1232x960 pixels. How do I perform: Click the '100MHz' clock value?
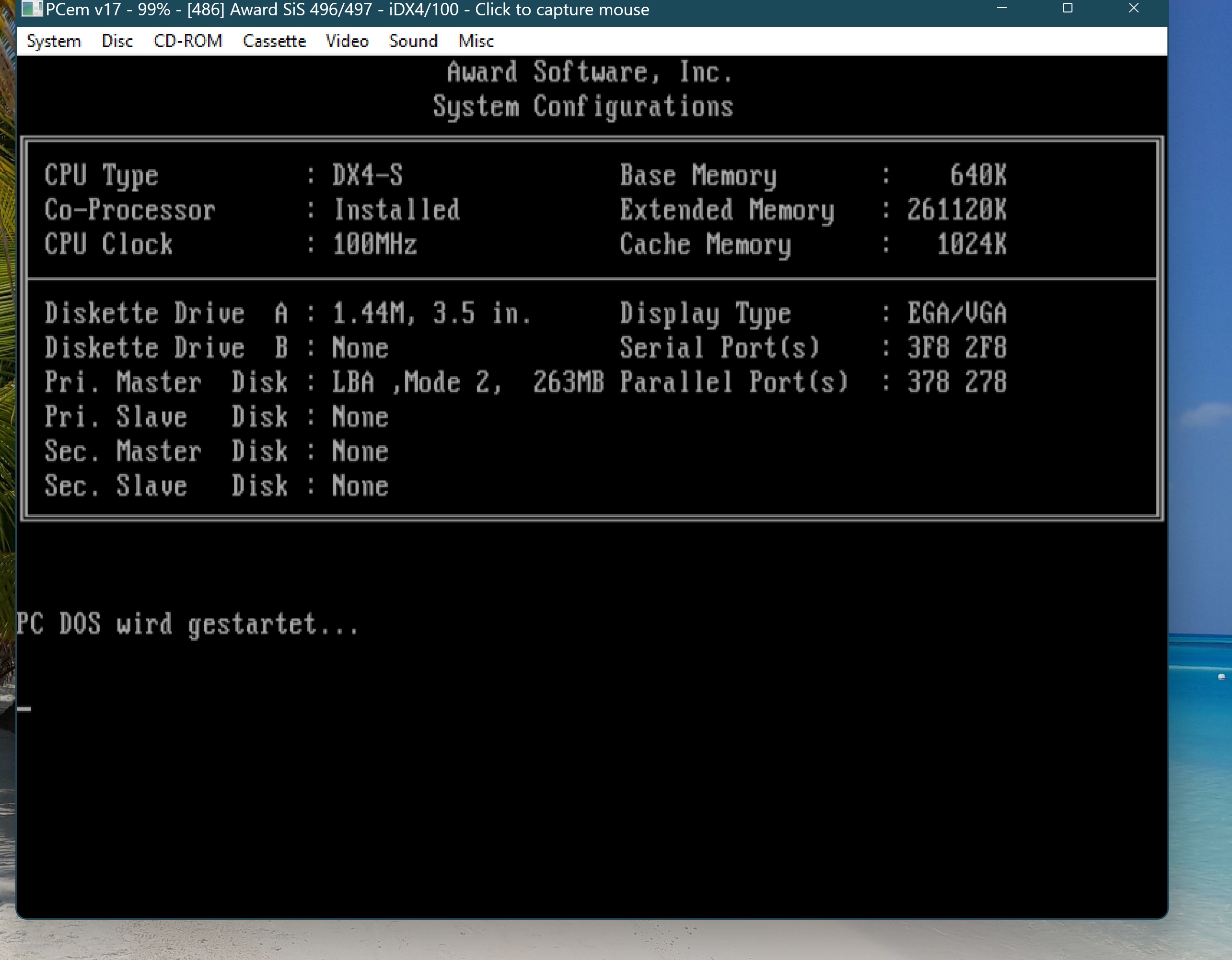(x=375, y=244)
